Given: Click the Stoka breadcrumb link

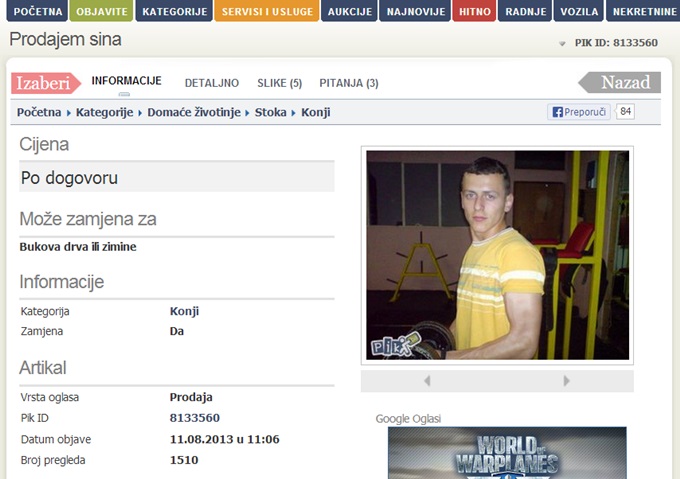Looking at the screenshot, I should click(x=270, y=112).
